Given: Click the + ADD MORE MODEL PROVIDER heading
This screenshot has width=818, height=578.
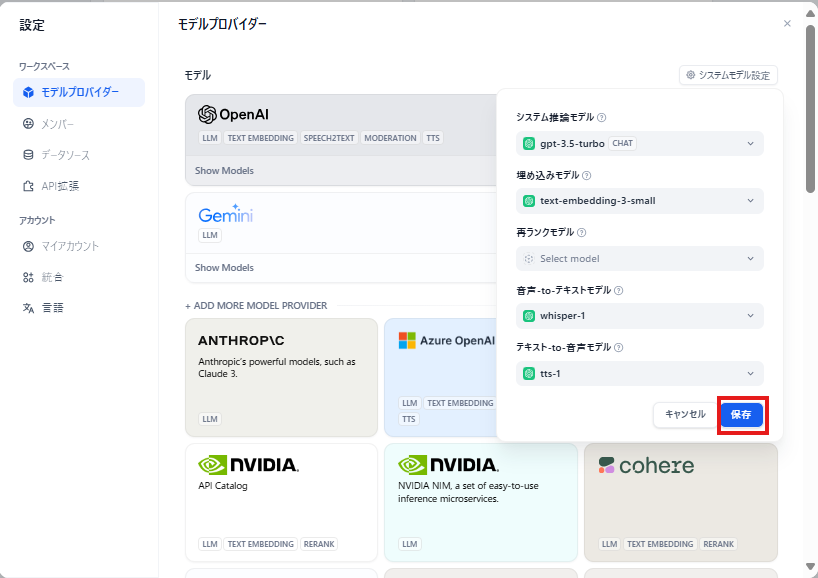Looking at the screenshot, I should pyautogui.click(x=256, y=306).
